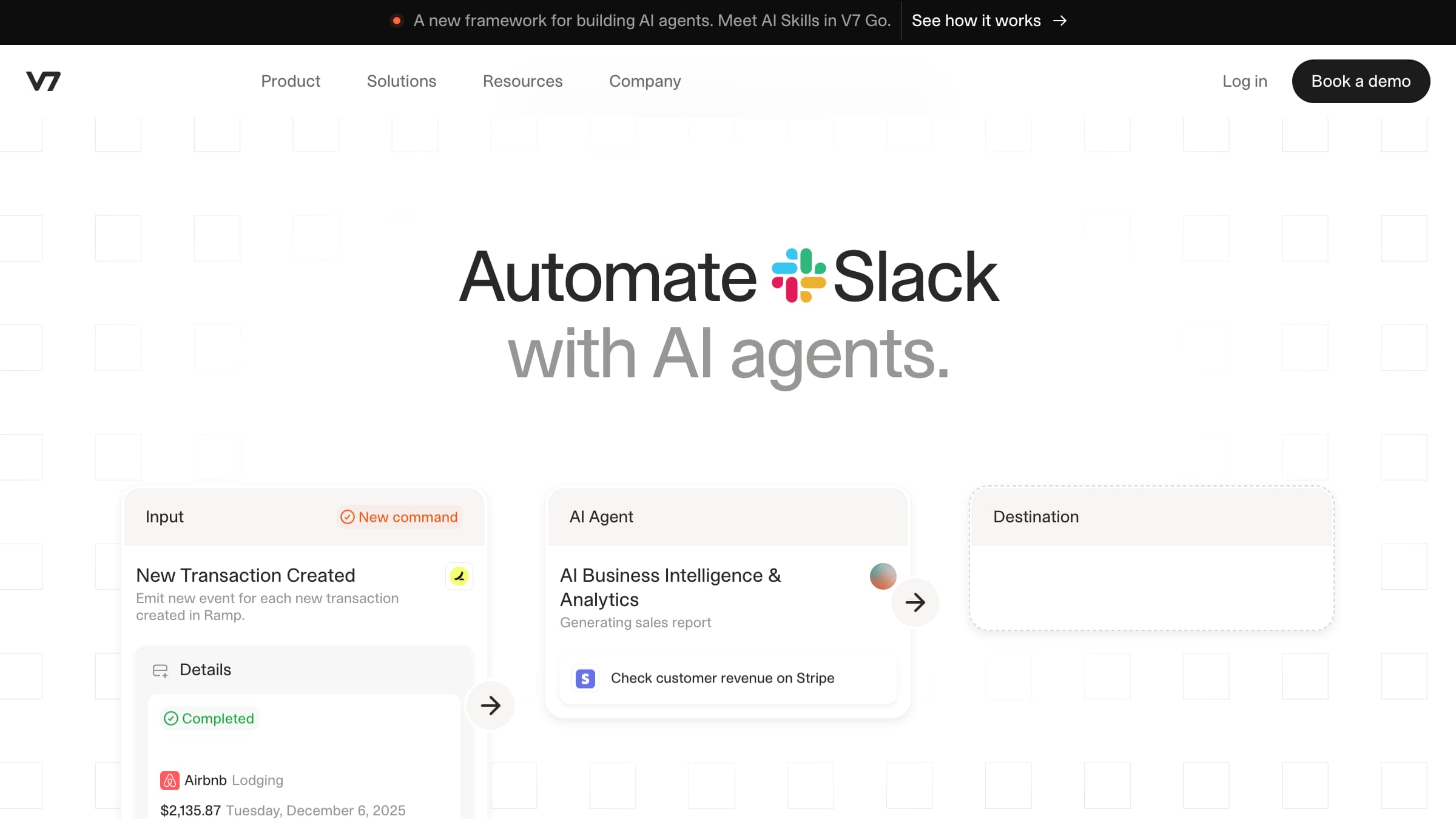This screenshot has width=1456, height=819.
Task: Click the New command badge
Action: pos(400,517)
